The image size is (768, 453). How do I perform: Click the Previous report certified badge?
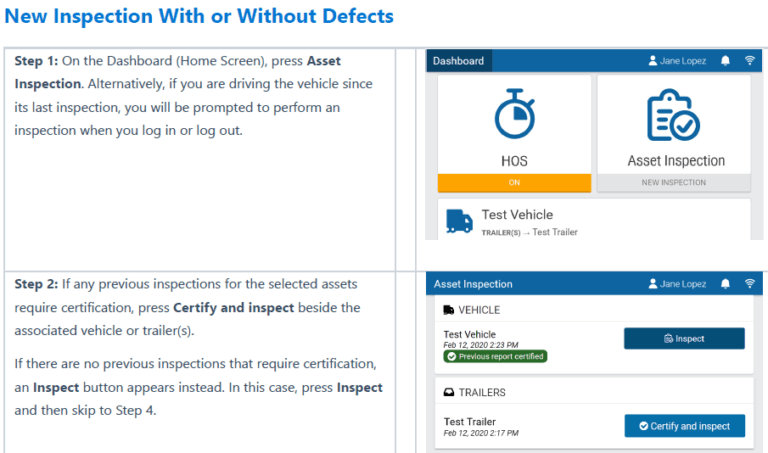pos(495,357)
